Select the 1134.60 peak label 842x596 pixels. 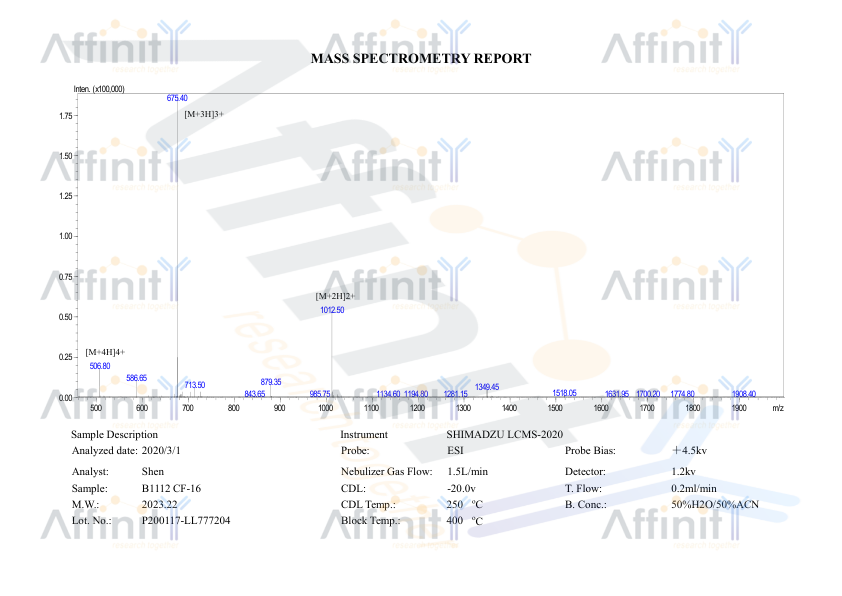(388, 394)
